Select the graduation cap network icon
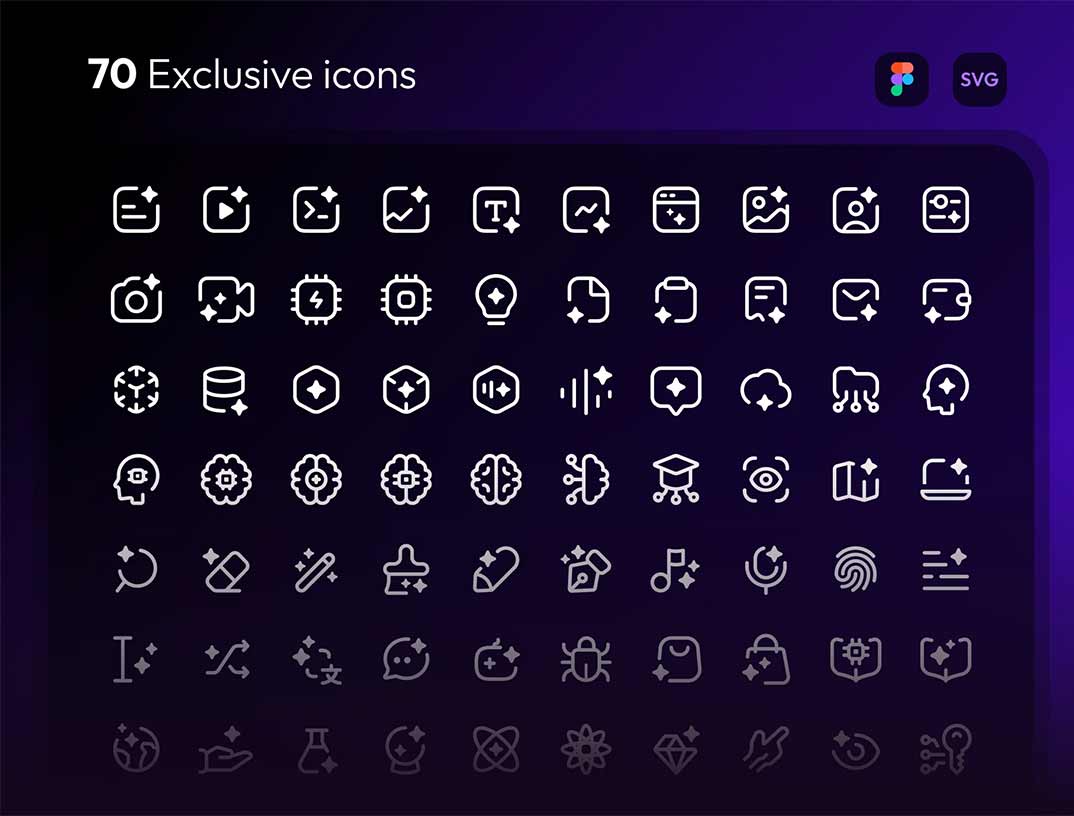 675,480
